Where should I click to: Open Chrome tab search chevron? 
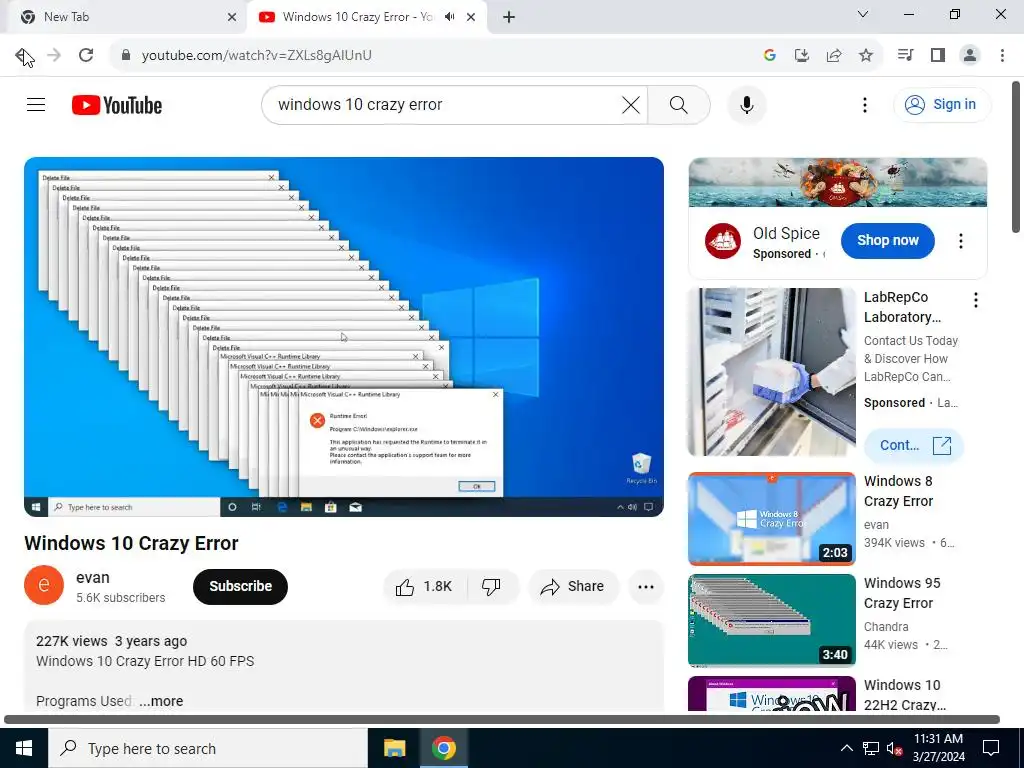coord(863,14)
